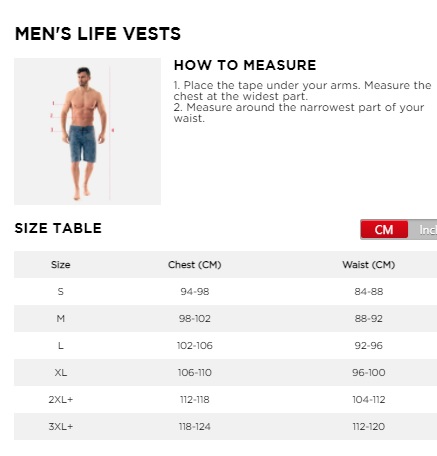
Task: Click chest value 118-124
Action: click(195, 427)
